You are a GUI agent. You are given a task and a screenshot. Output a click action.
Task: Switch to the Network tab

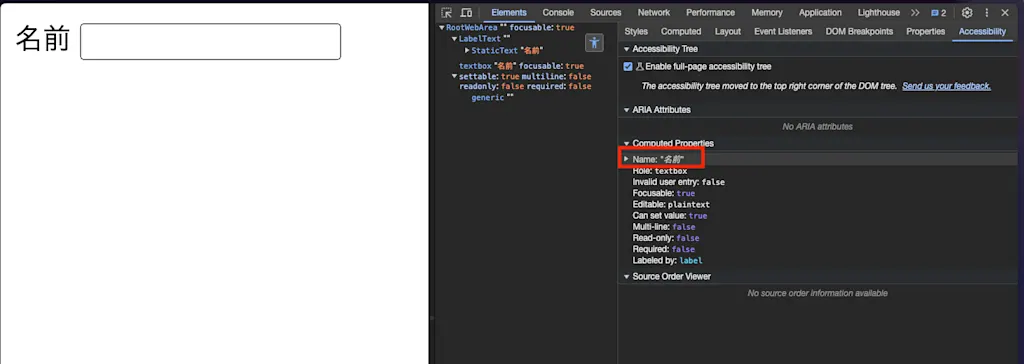point(654,12)
